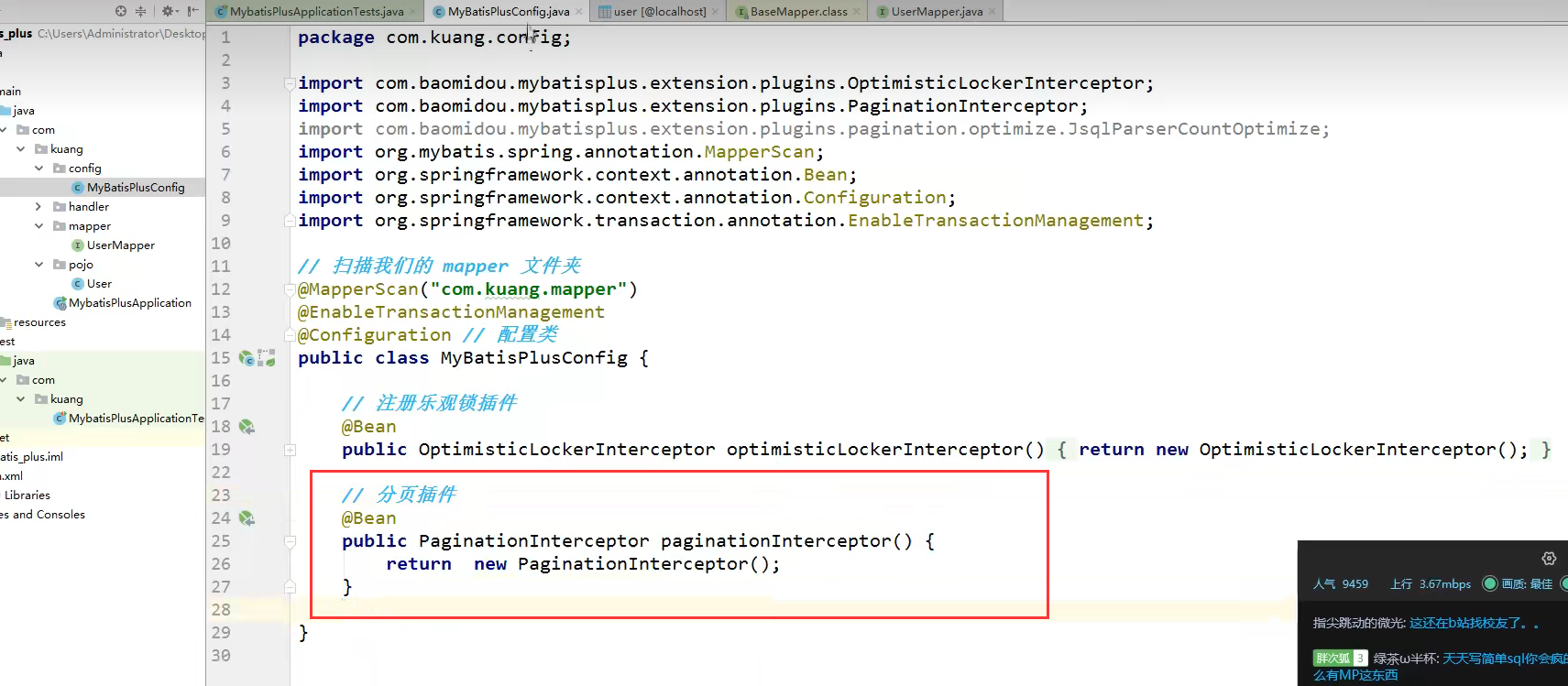Click the 画质: 最佳 quality indicator

tap(1519, 584)
